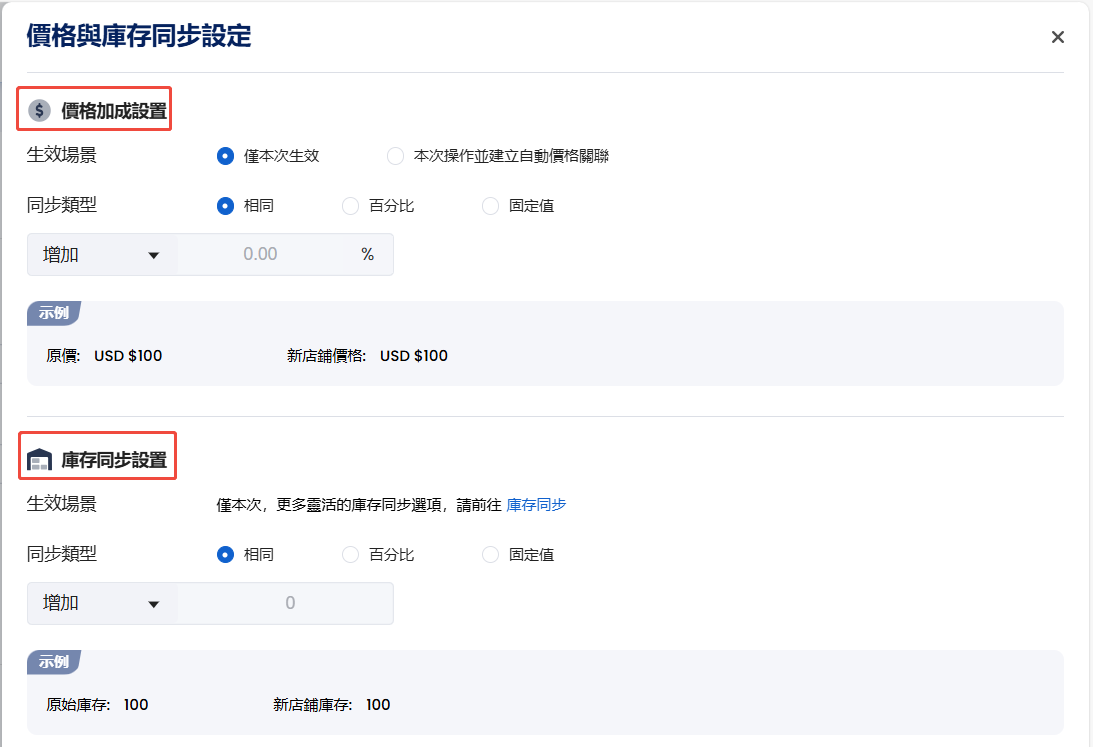Select 相同 for price sync type
The height and width of the screenshot is (747, 1093).
pyautogui.click(x=226, y=206)
